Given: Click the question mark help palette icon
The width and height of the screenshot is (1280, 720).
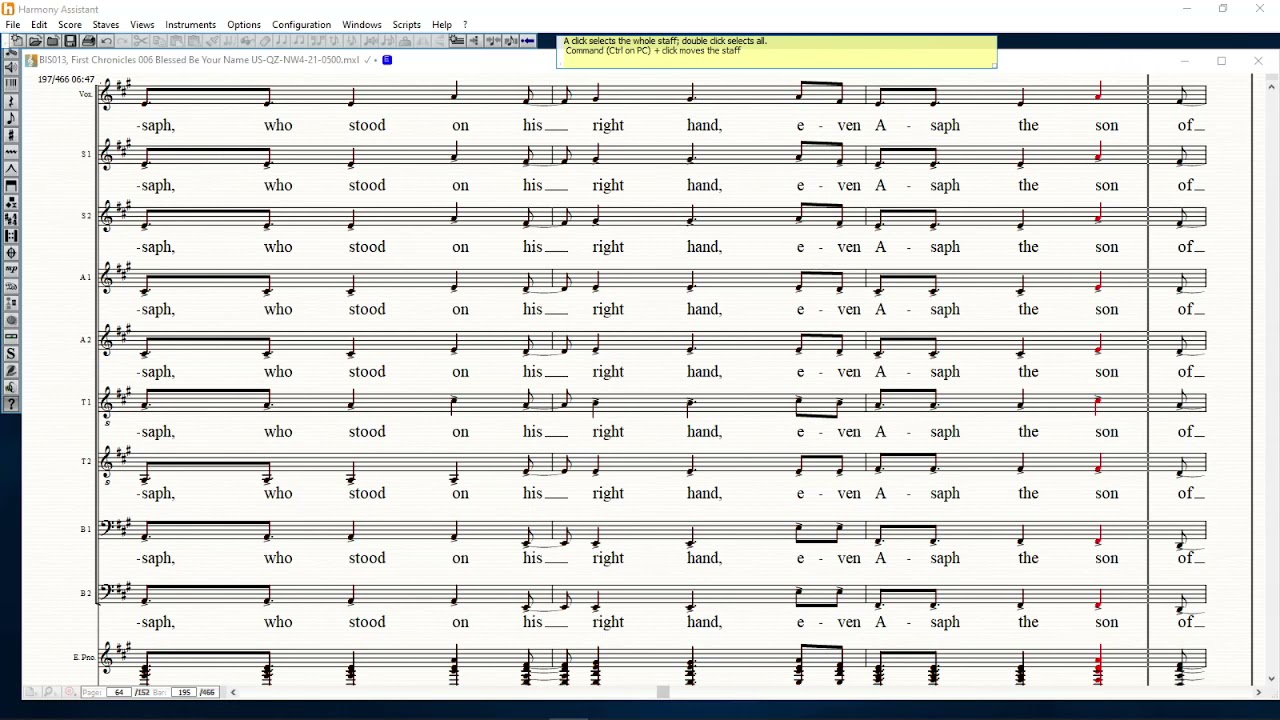Looking at the screenshot, I should pyautogui.click(x=11, y=404).
